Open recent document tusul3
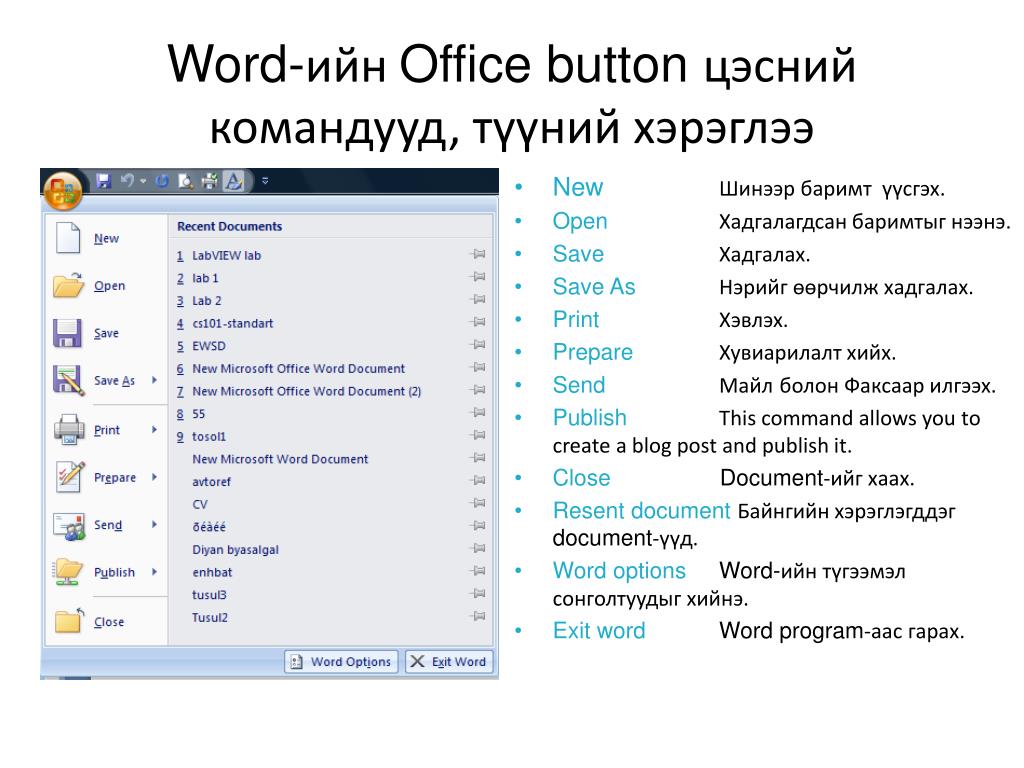Viewport: 1024px width, 768px height. pyautogui.click(x=209, y=595)
